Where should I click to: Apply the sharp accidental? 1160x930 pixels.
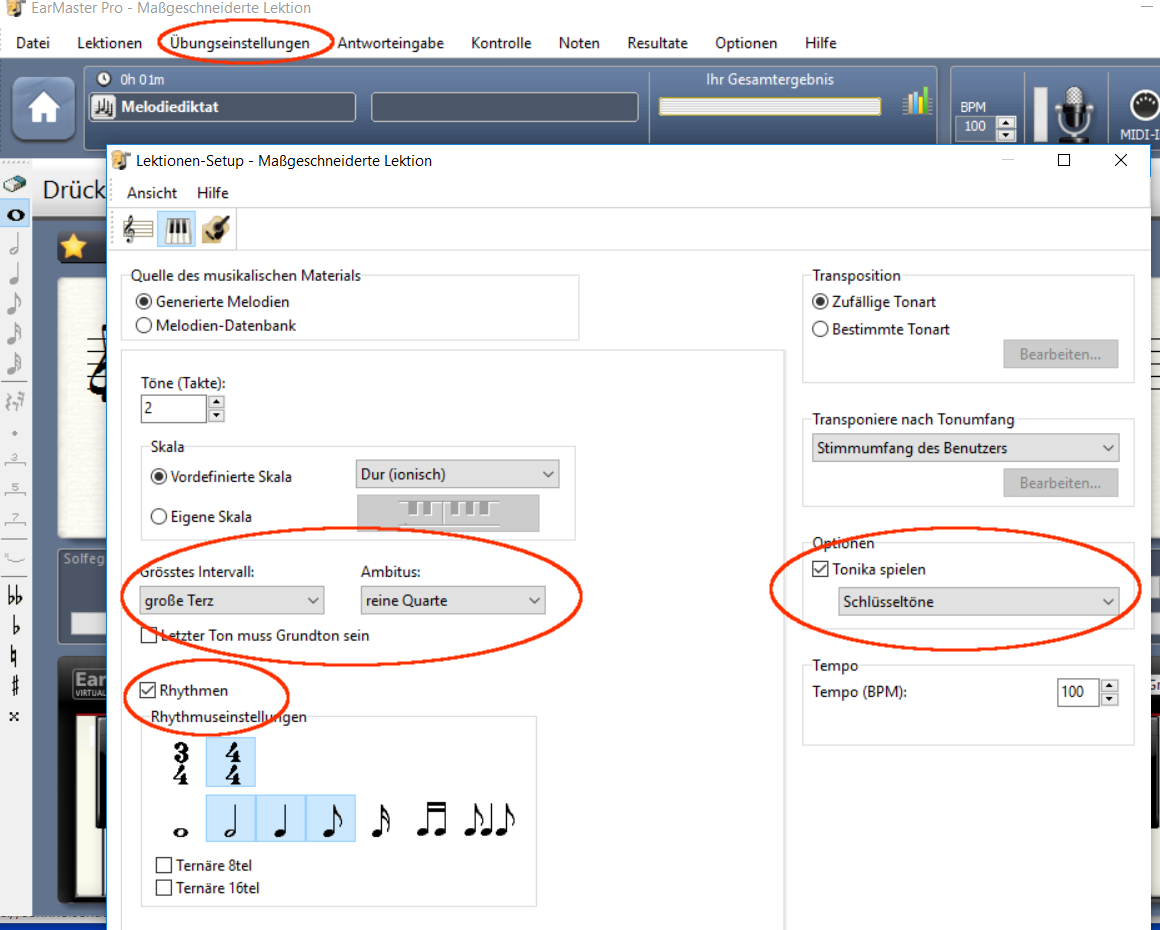tap(15, 686)
